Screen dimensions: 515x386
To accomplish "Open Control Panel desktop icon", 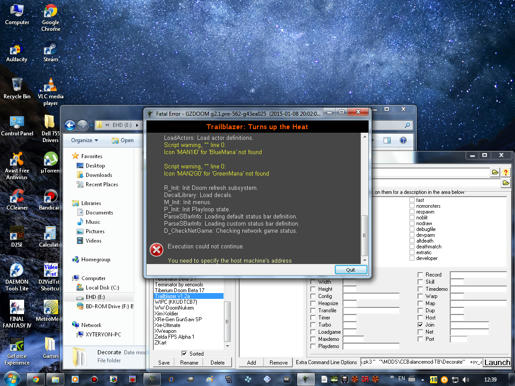I will [x=17, y=126].
